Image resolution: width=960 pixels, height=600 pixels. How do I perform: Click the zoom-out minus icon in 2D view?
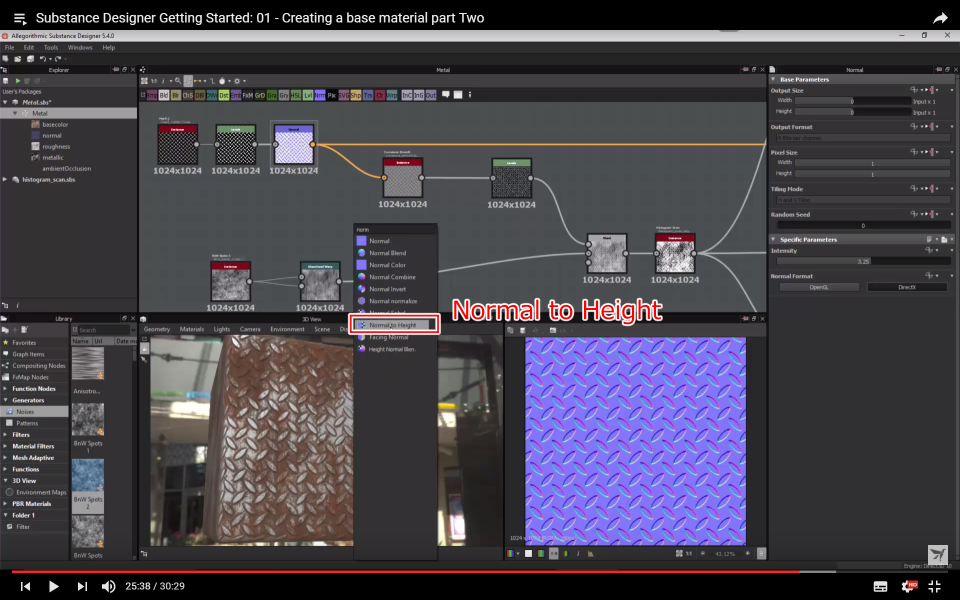coord(702,553)
